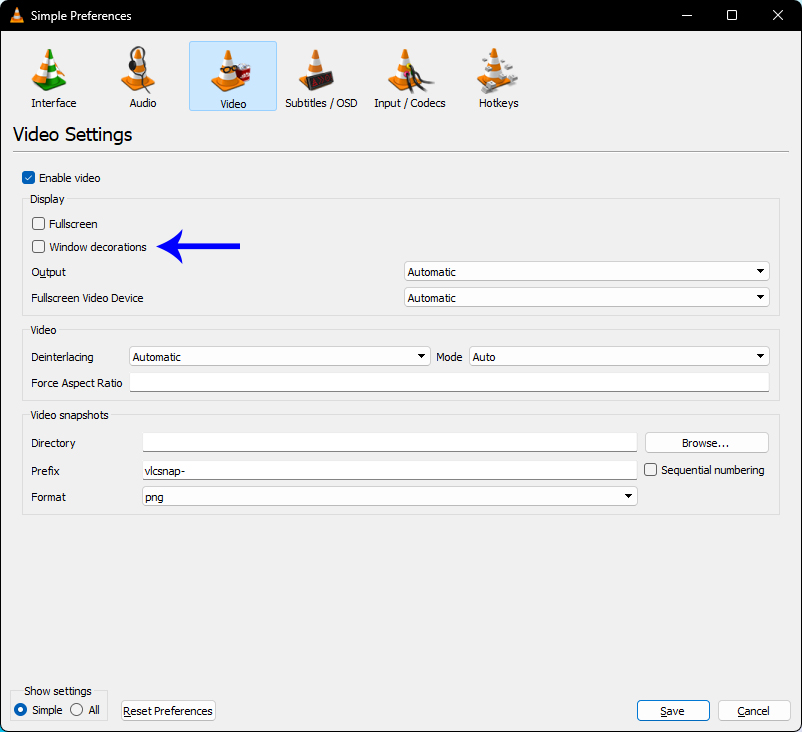Click the Force Aspect Ratio input field
The image size is (802, 732).
pos(448,383)
